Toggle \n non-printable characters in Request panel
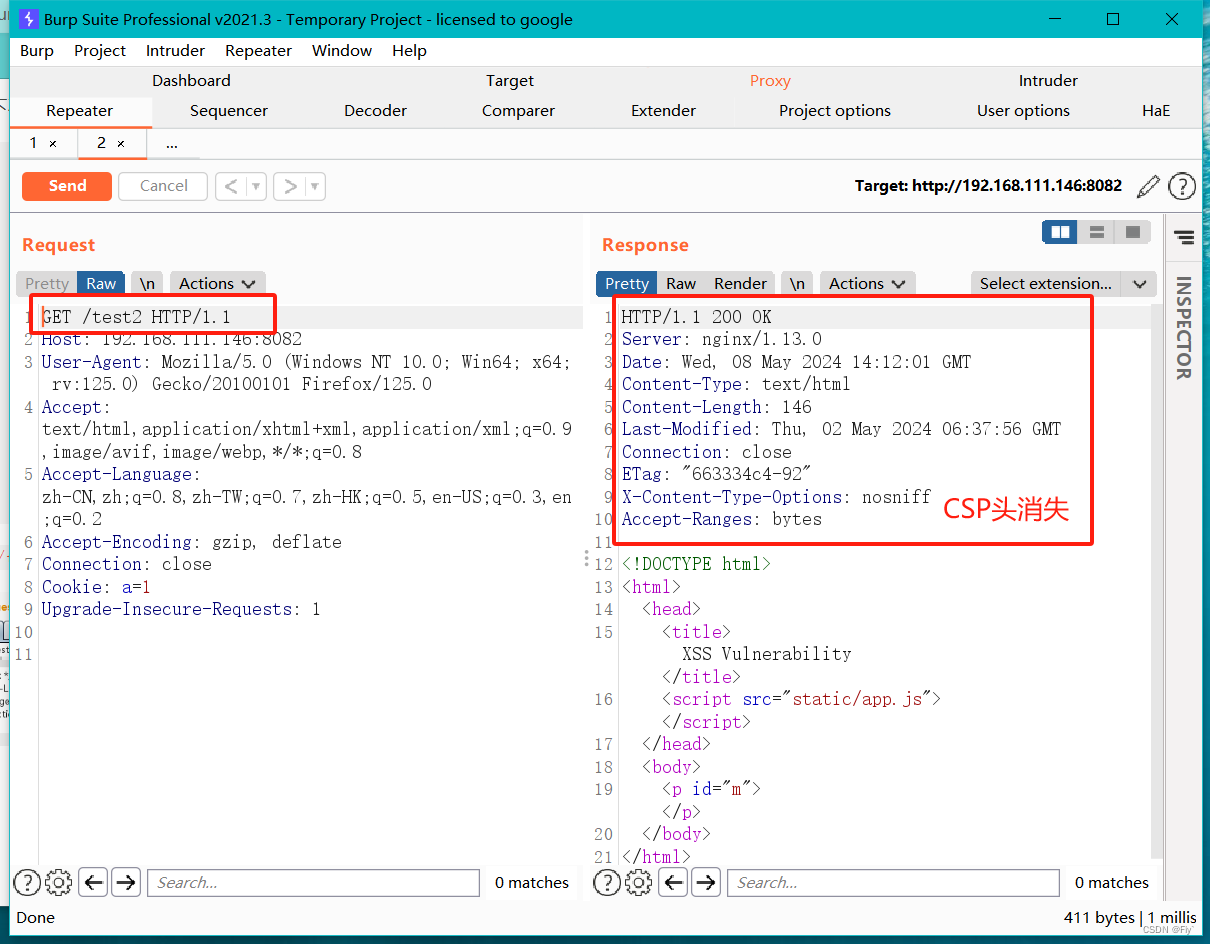This screenshot has width=1210, height=944. coord(147,283)
